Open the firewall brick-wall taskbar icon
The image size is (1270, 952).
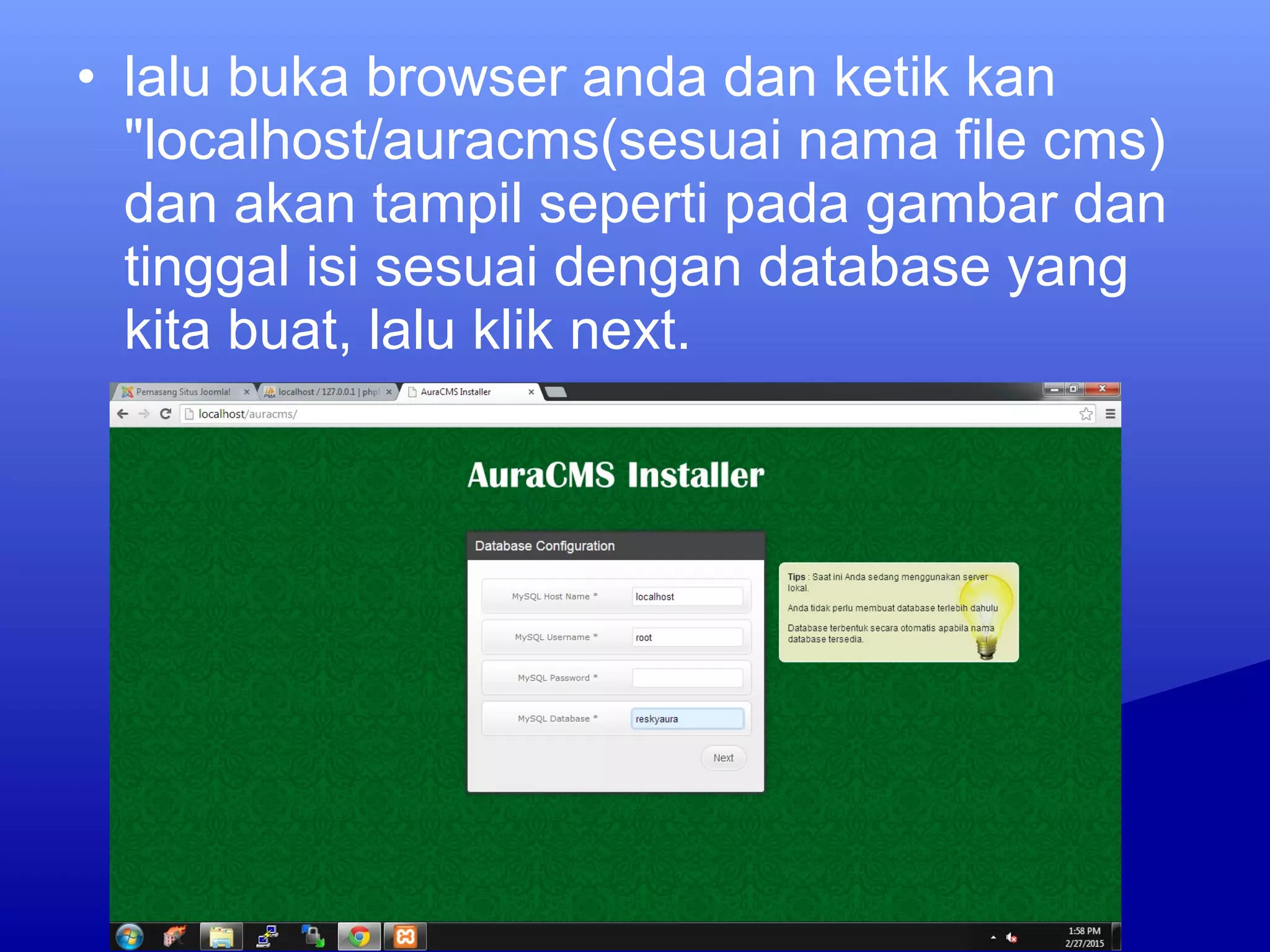tap(175, 937)
